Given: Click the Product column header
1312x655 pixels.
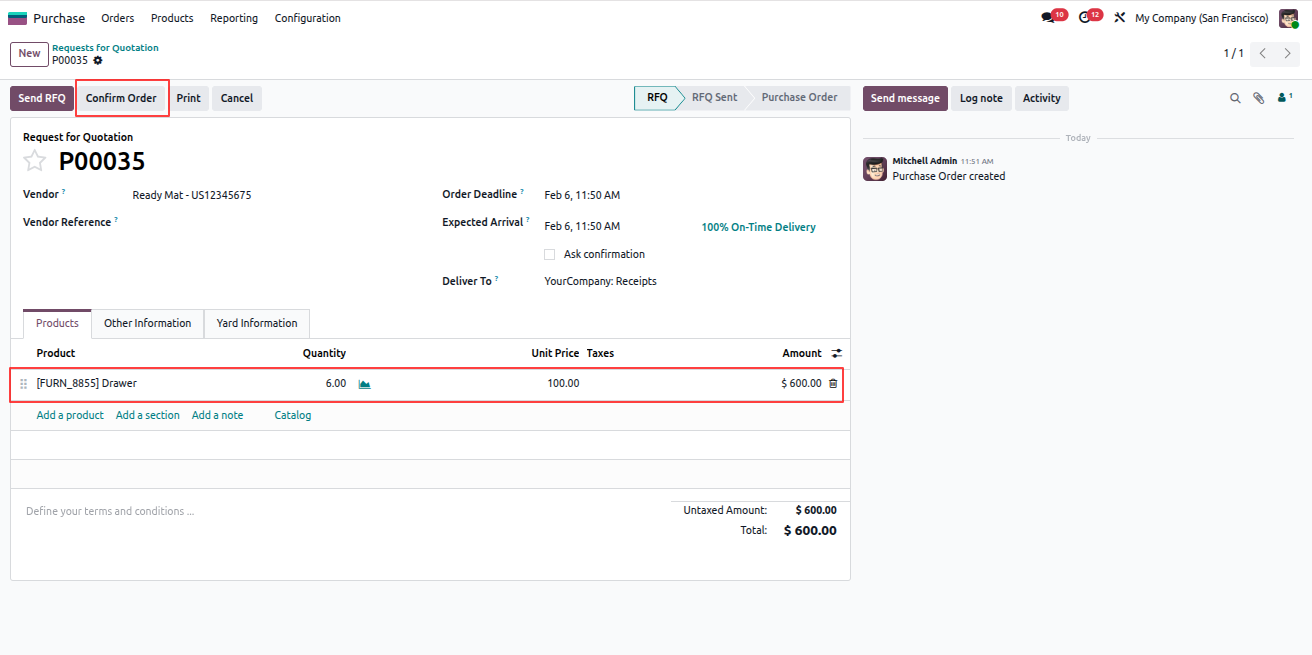Looking at the screenshot, I should (x=56, y=353).
